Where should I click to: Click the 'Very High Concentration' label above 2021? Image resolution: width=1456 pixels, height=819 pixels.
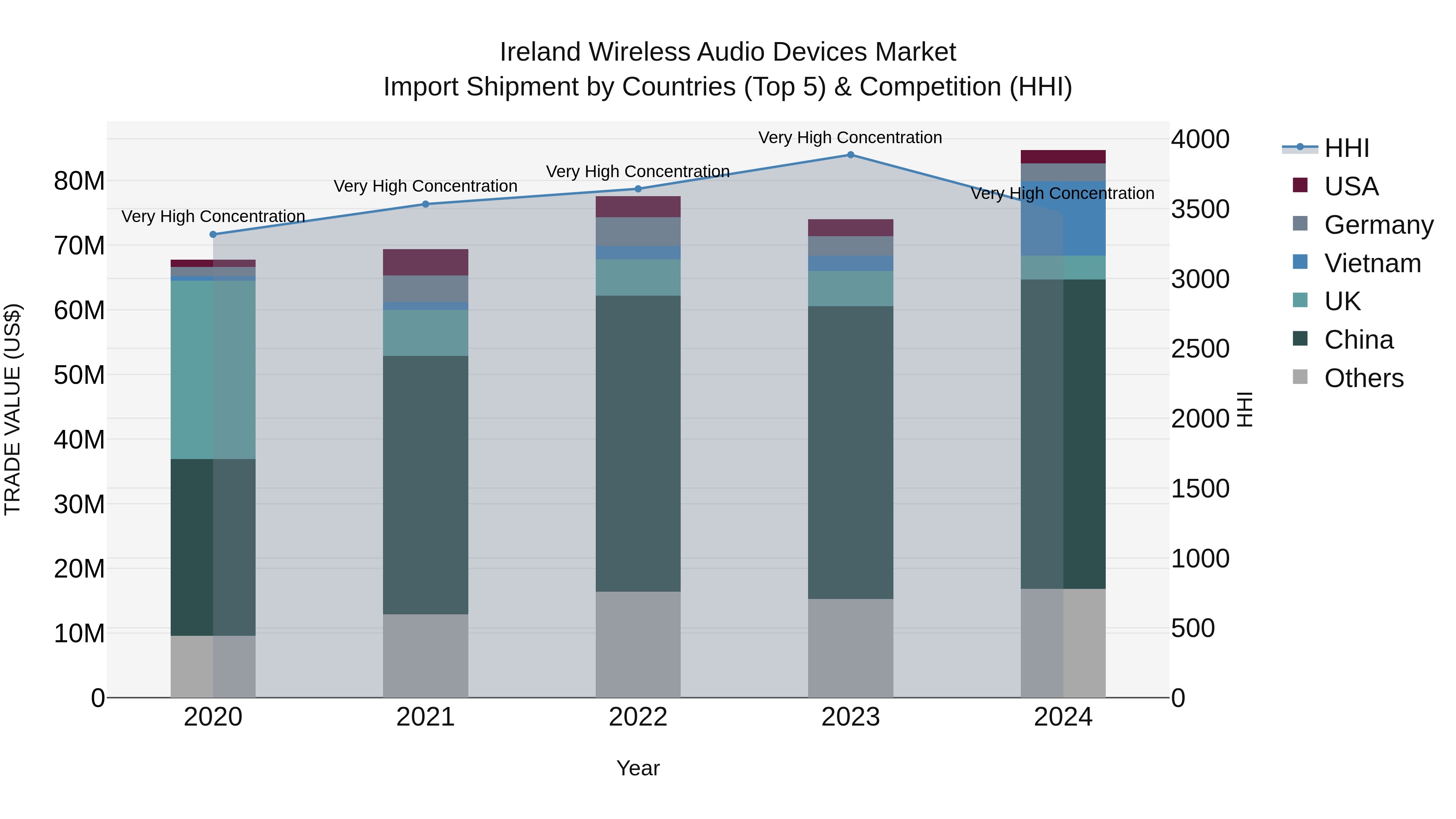[x=425, y=186]
